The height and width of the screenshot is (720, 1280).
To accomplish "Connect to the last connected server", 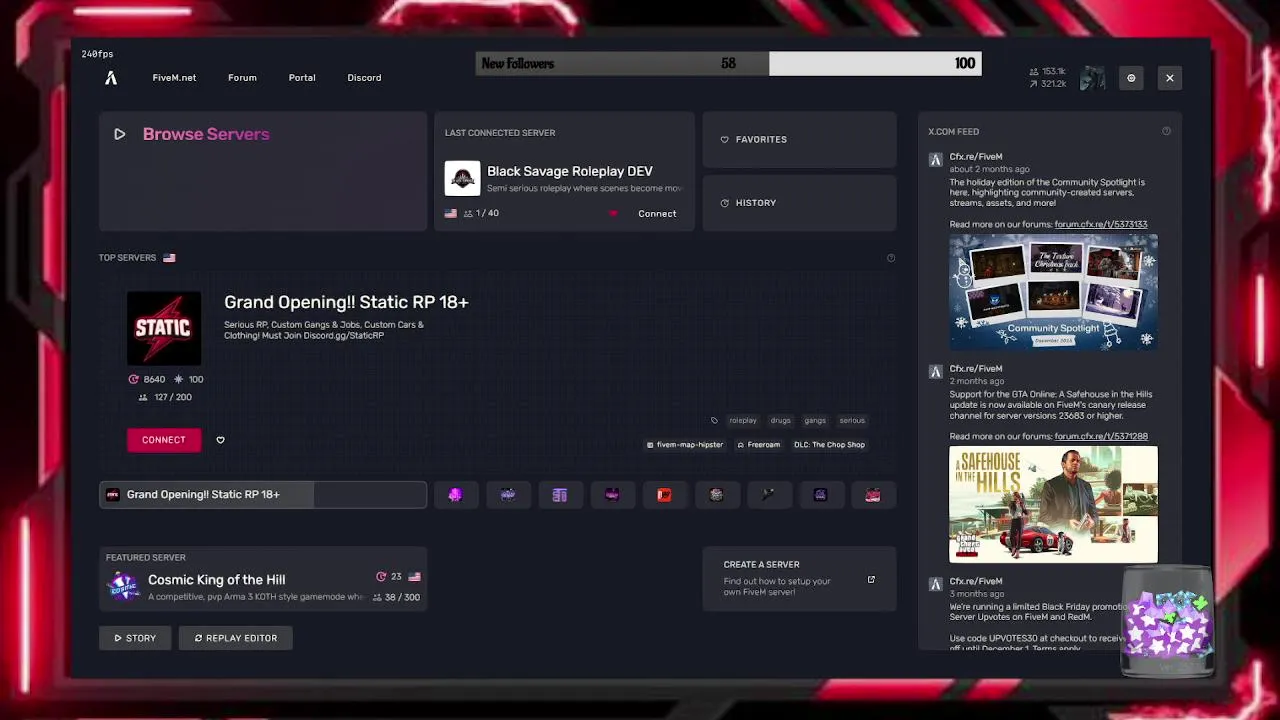I will tap(657, 214).
